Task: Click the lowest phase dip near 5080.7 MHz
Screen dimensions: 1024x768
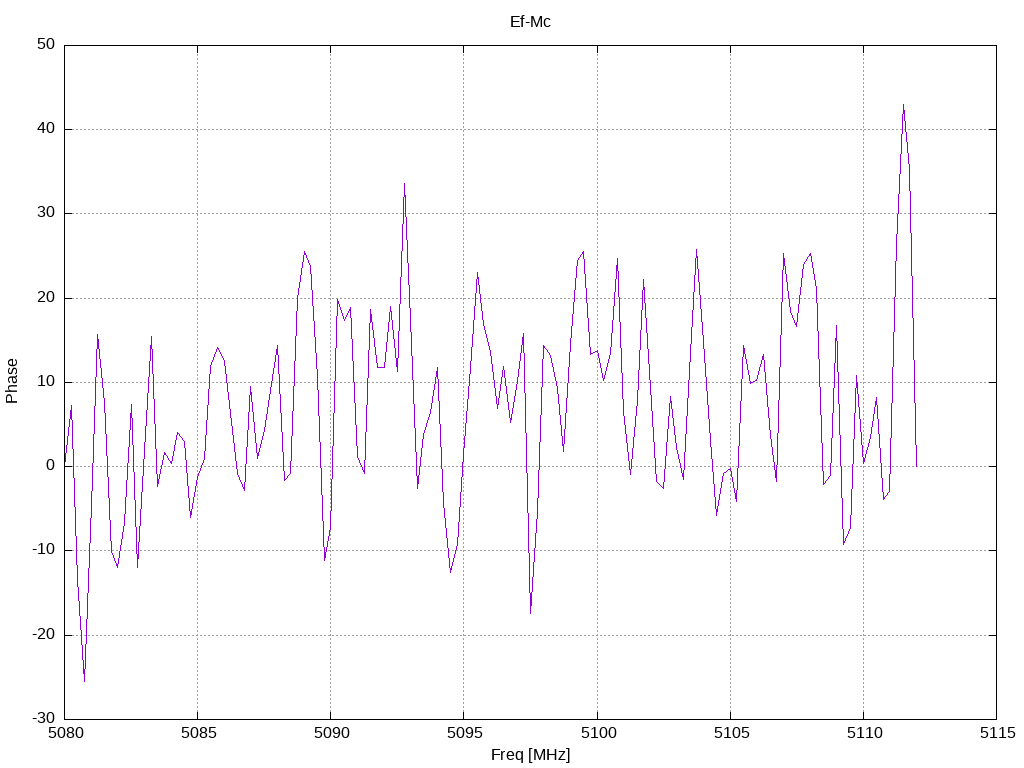Action: tap(84, 681)
